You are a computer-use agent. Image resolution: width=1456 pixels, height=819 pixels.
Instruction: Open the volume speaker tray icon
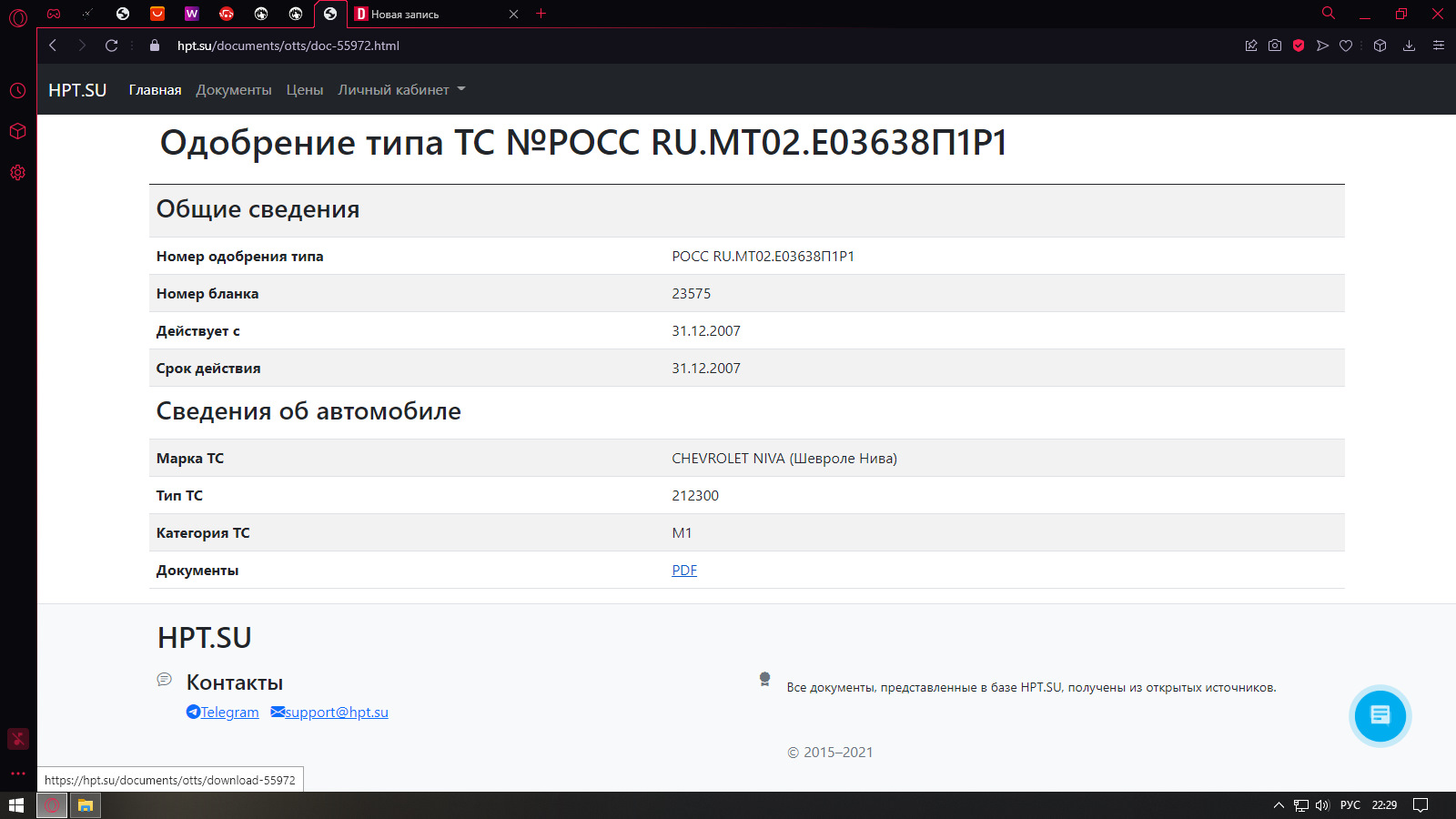point(1322,805)
